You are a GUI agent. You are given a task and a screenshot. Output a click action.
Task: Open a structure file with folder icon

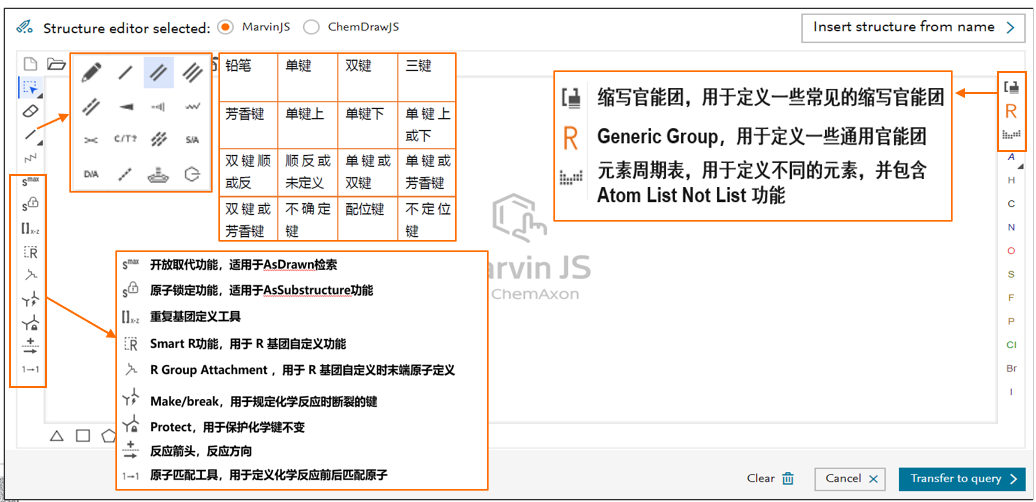(56, 64)
